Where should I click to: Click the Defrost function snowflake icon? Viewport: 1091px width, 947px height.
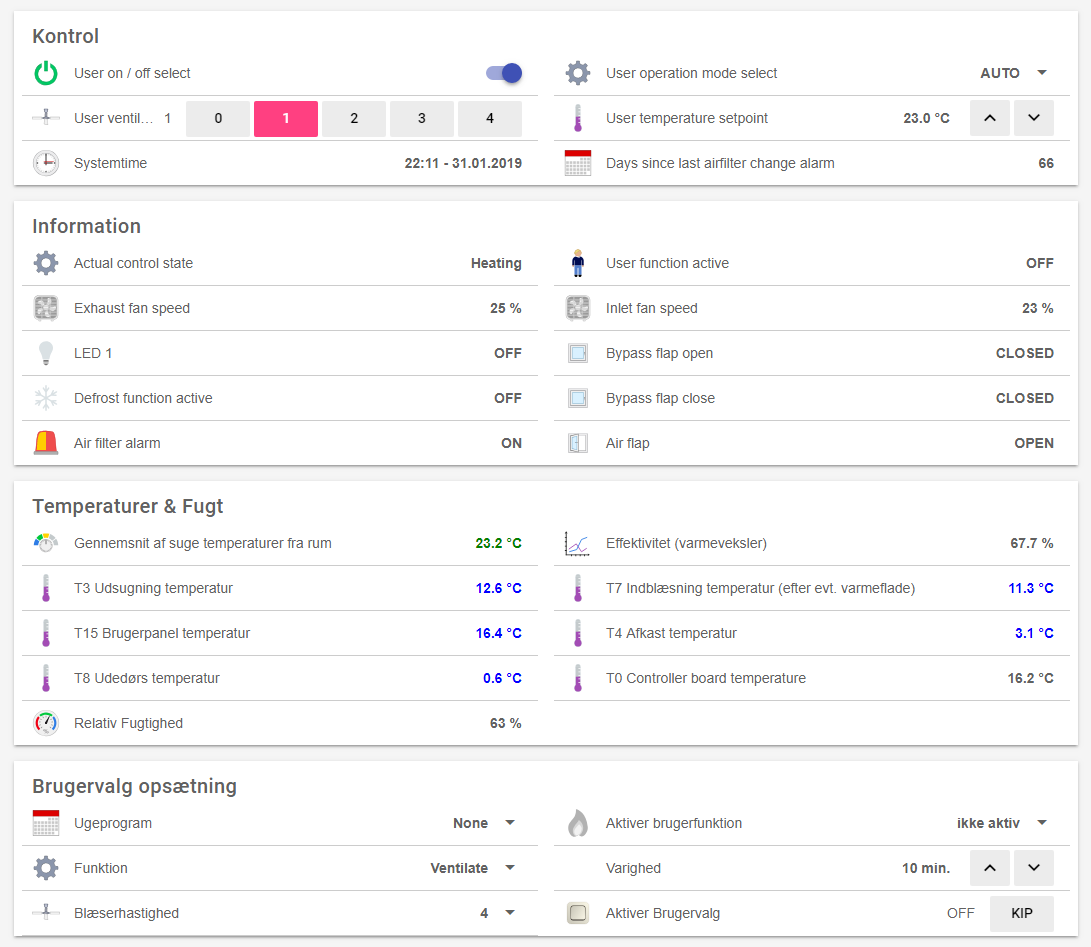[x=46, y=398]
